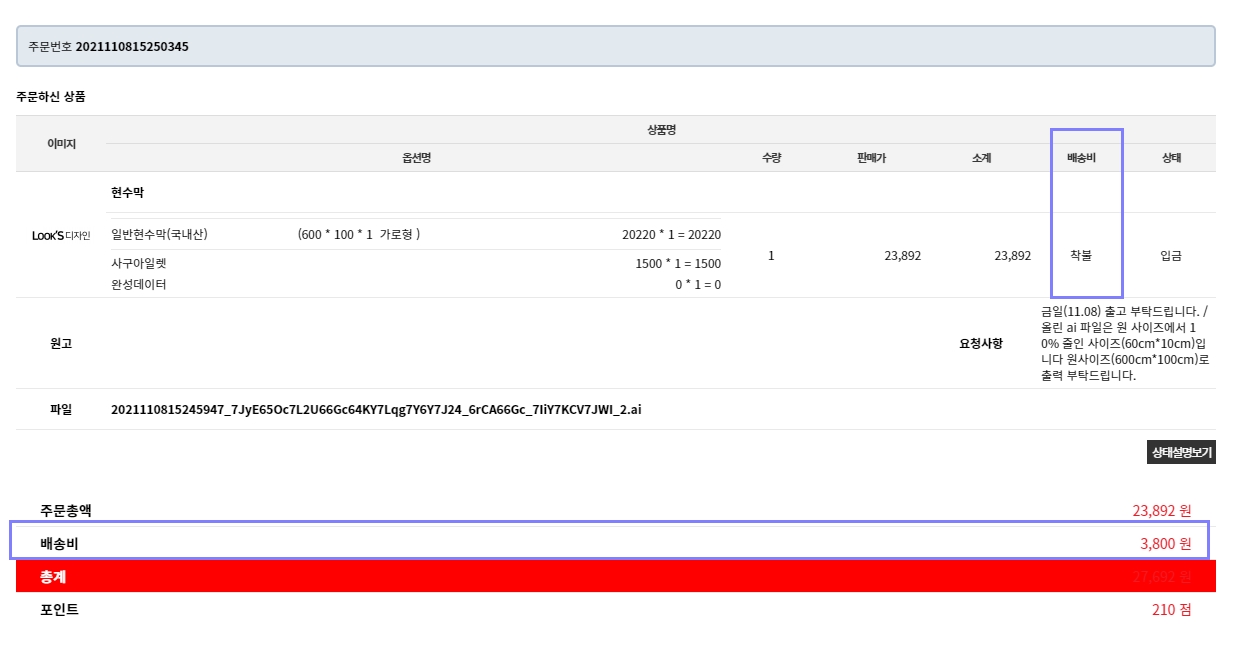The height and width of the screenshot is (651, 1233).
Task: Click the 판매가 column header
Action: tap(872, 158)
